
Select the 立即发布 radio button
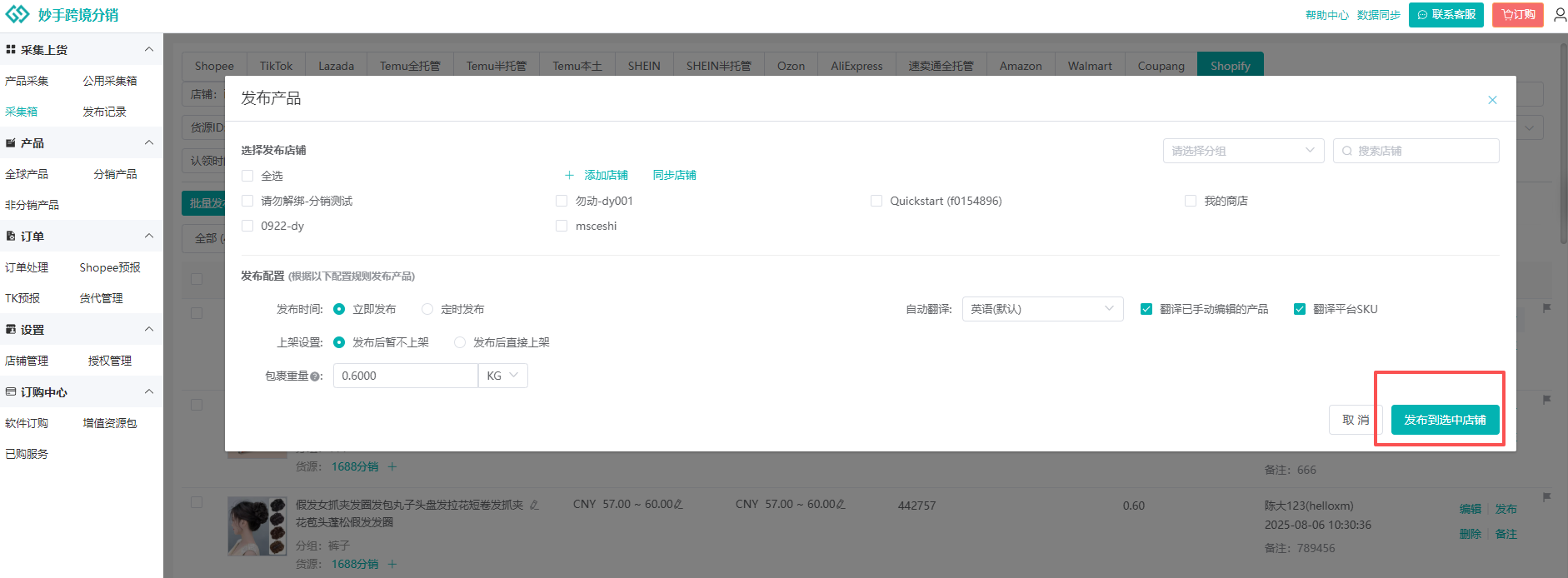coord(339,309)
